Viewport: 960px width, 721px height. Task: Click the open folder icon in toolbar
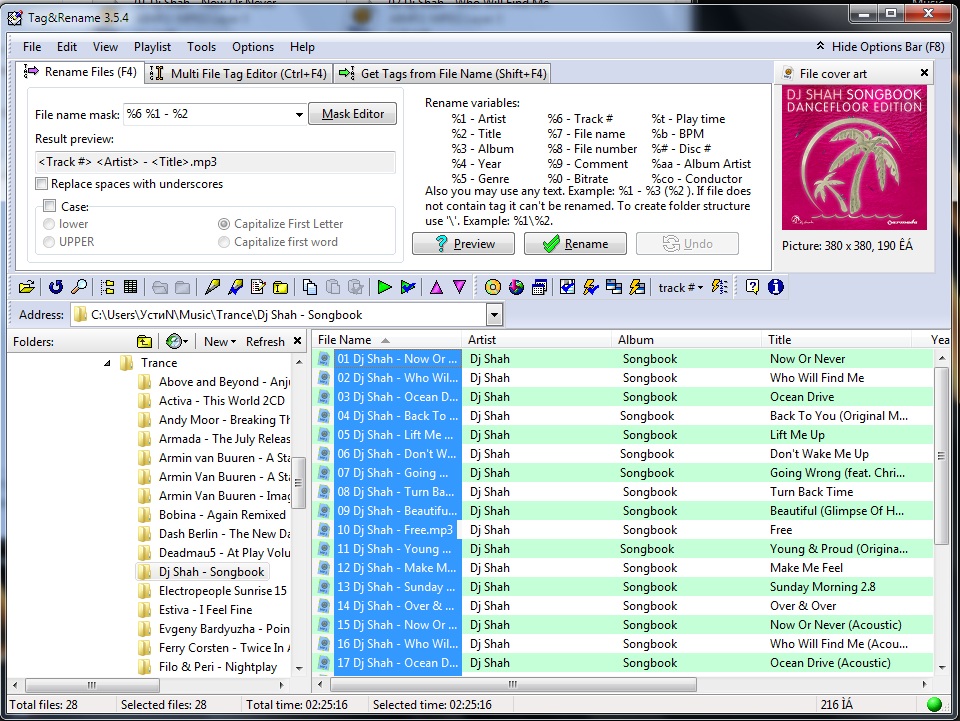point(27,288)
